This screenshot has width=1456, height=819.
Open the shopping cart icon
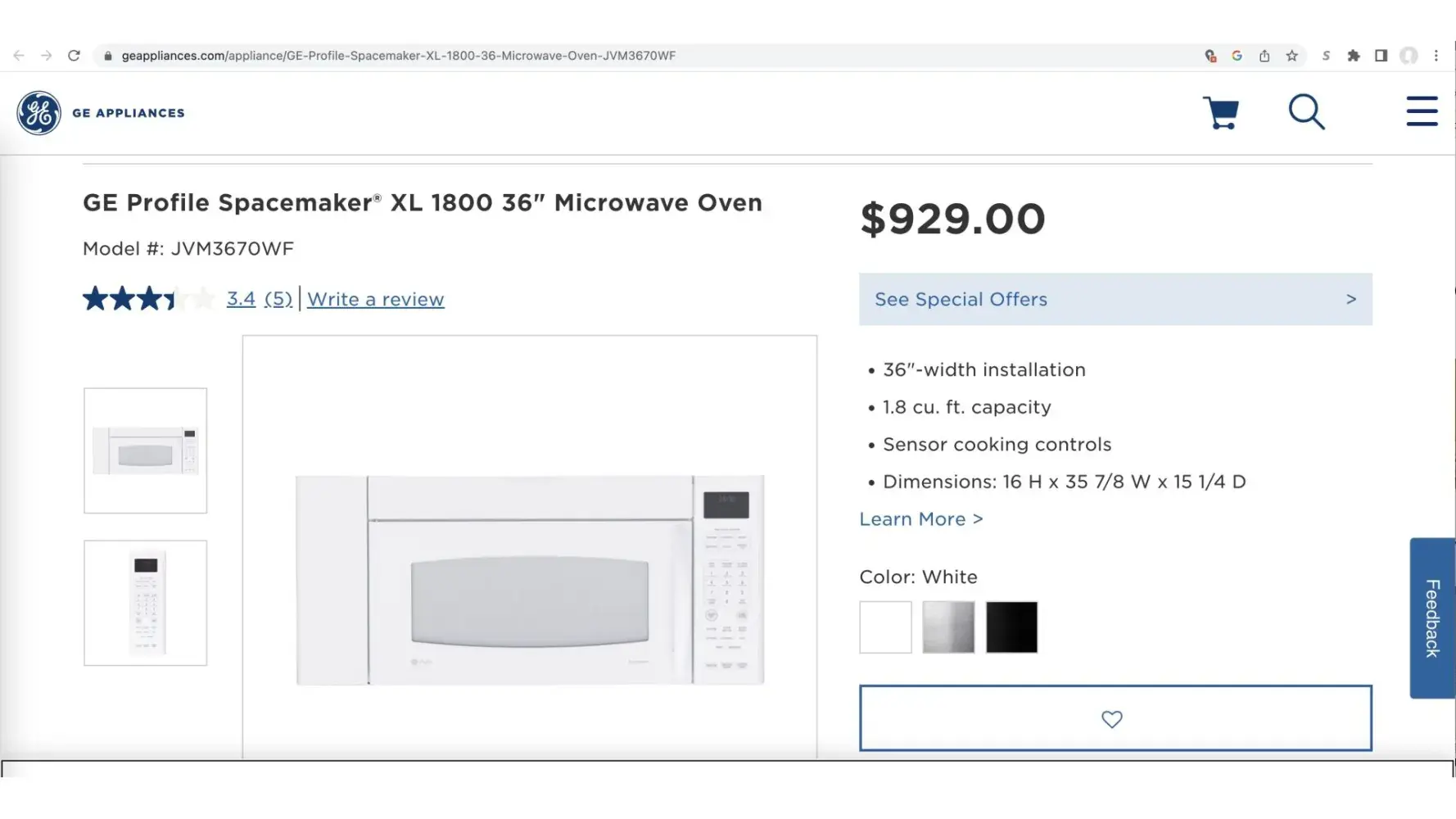(1220, 113)
